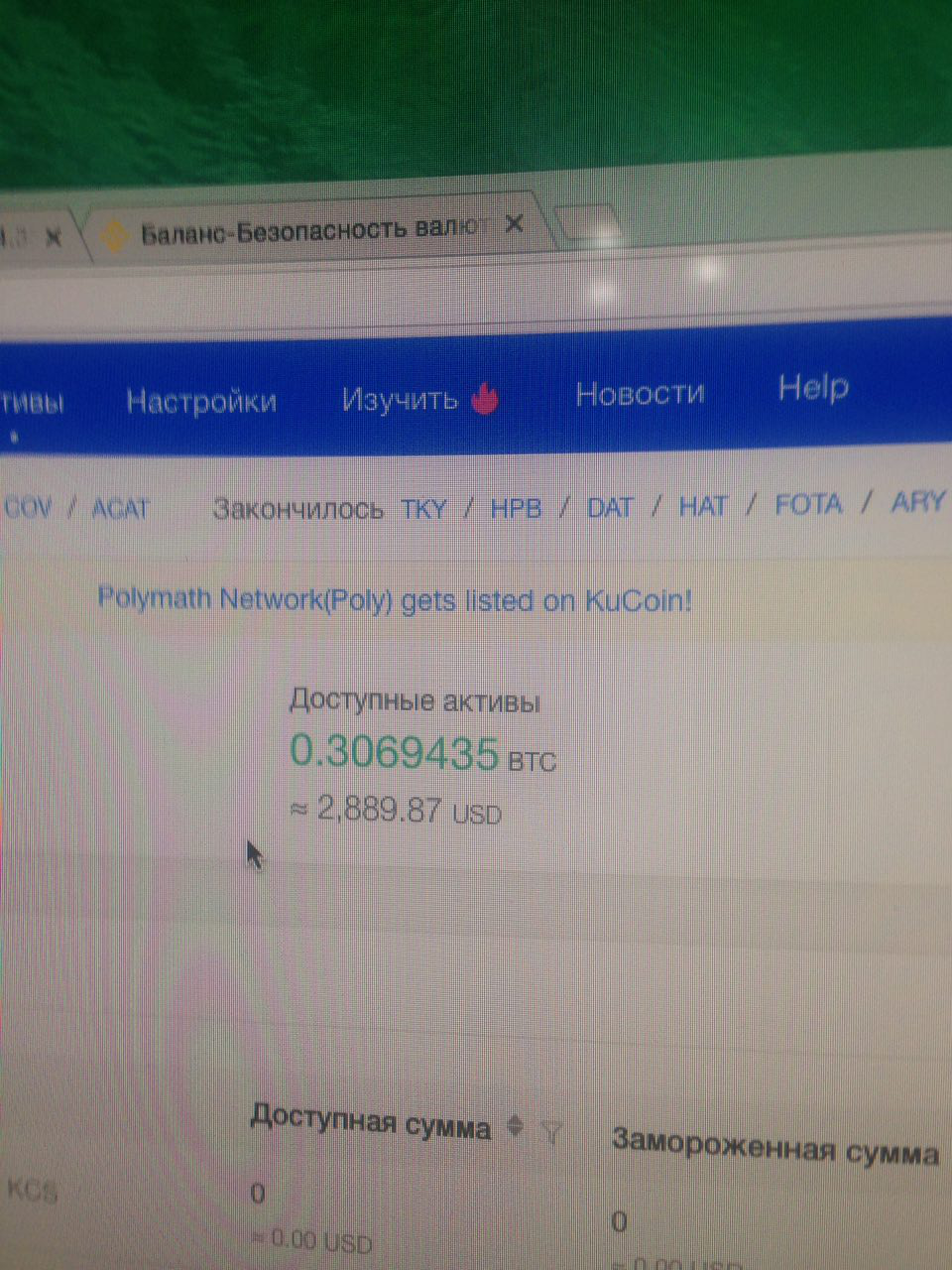
Task: Open the FOTA ticker link
Action: [808, 504]
